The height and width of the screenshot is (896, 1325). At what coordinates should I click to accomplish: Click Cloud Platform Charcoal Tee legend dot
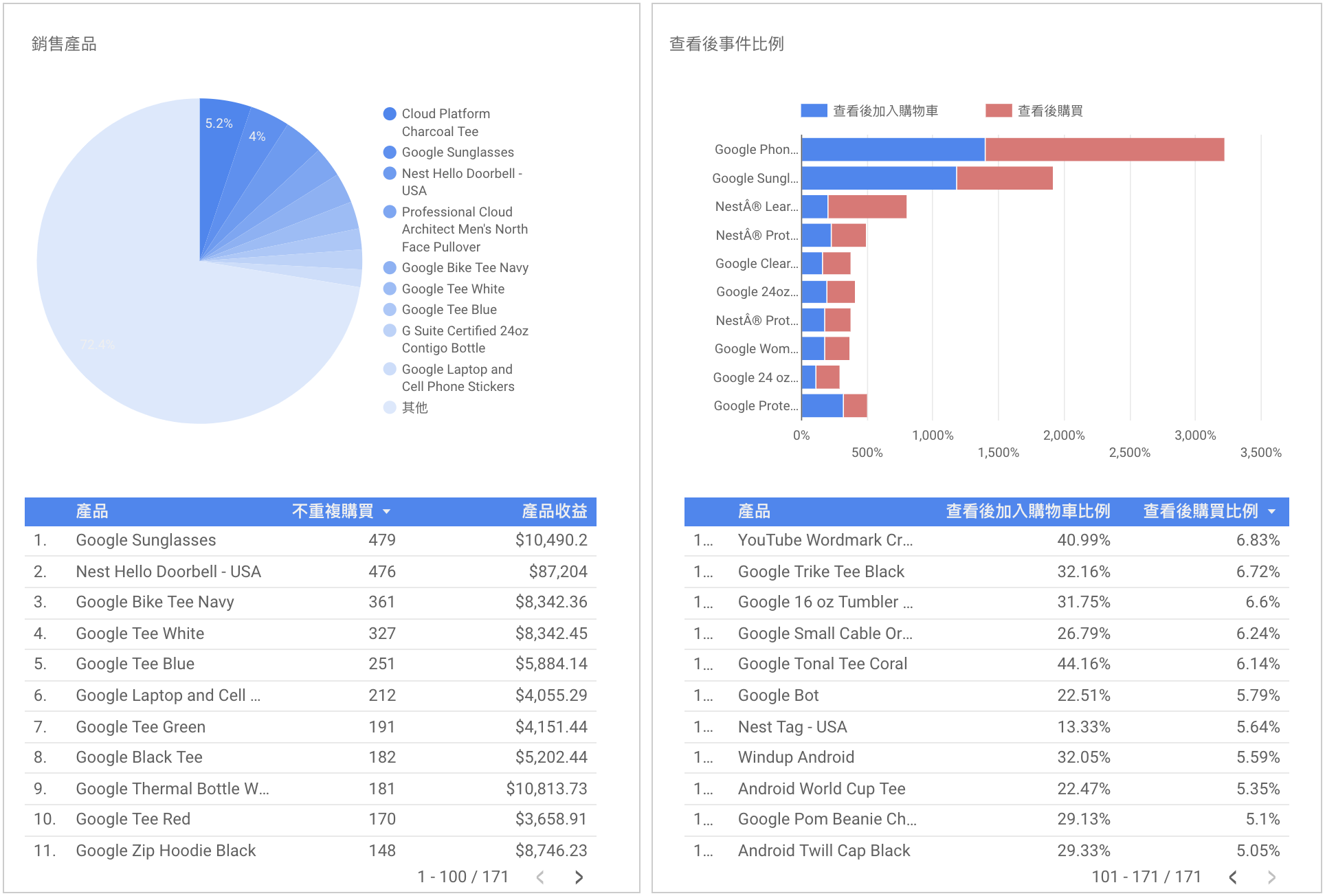[390, 113]
